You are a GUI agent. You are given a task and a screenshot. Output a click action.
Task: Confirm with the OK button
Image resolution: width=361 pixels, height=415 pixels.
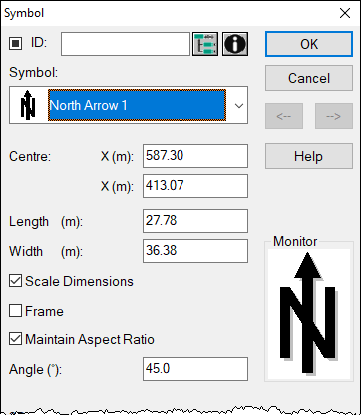coord(309,44)
